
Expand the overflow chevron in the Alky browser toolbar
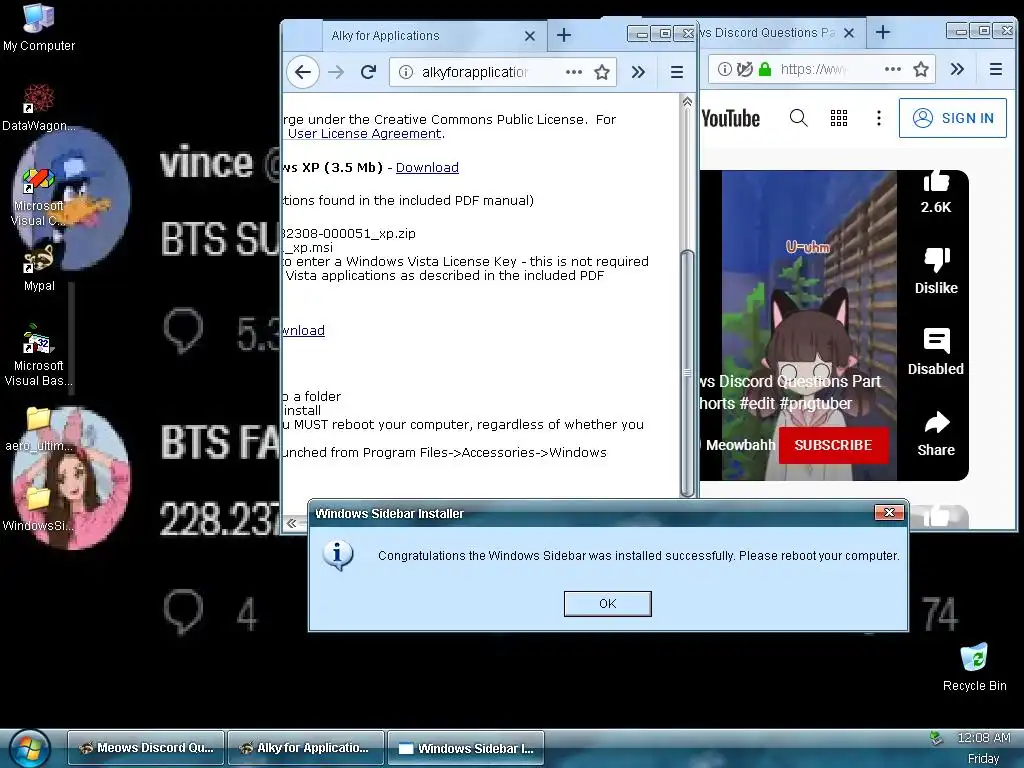pyautogui.click(x=638, y=72)
